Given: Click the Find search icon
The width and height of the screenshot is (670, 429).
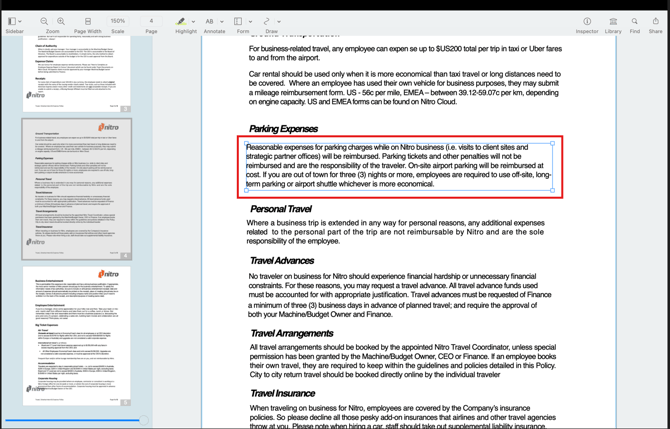Looking at the screenshot, I should [x=635, y=20].
